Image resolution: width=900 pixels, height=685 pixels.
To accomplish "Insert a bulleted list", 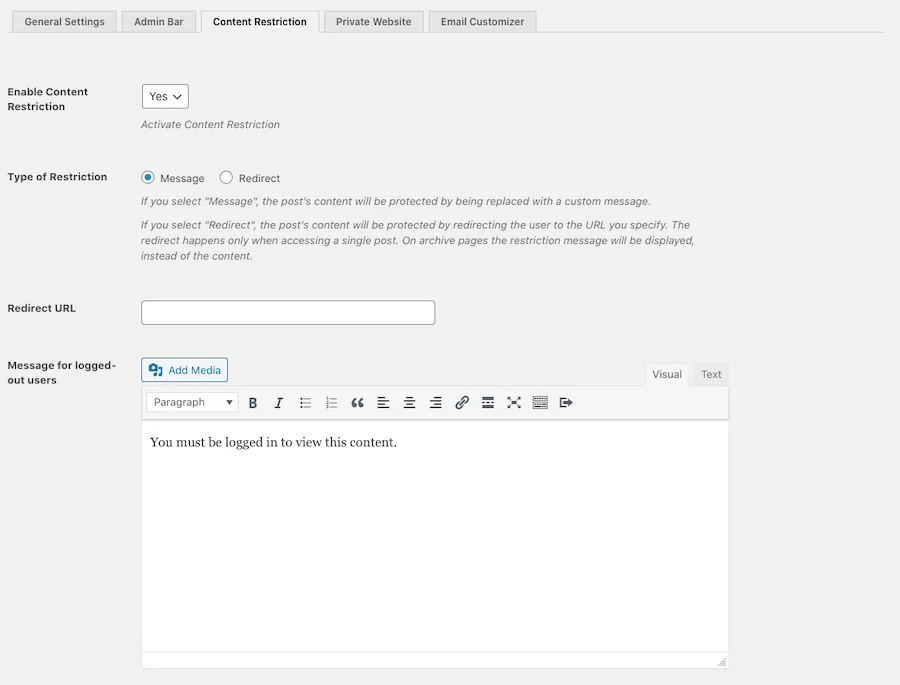I will point(305,403).
